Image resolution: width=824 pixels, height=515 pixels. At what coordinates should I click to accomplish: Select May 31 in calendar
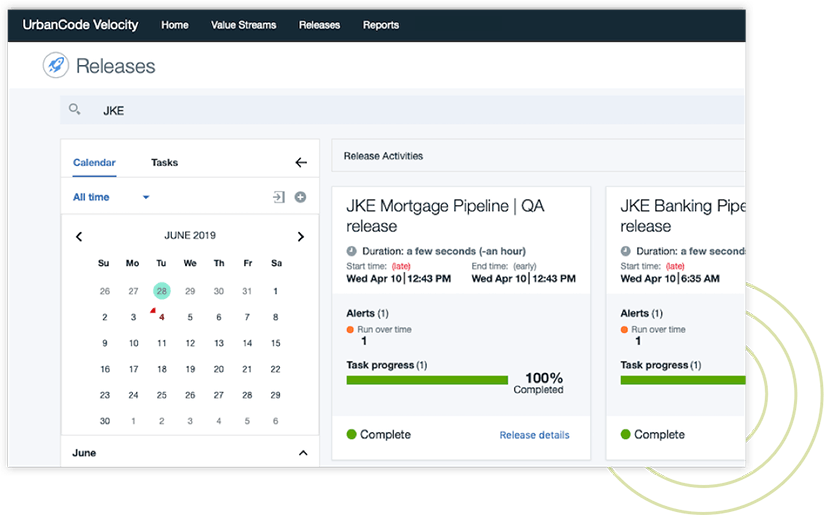tap(247, 291)
